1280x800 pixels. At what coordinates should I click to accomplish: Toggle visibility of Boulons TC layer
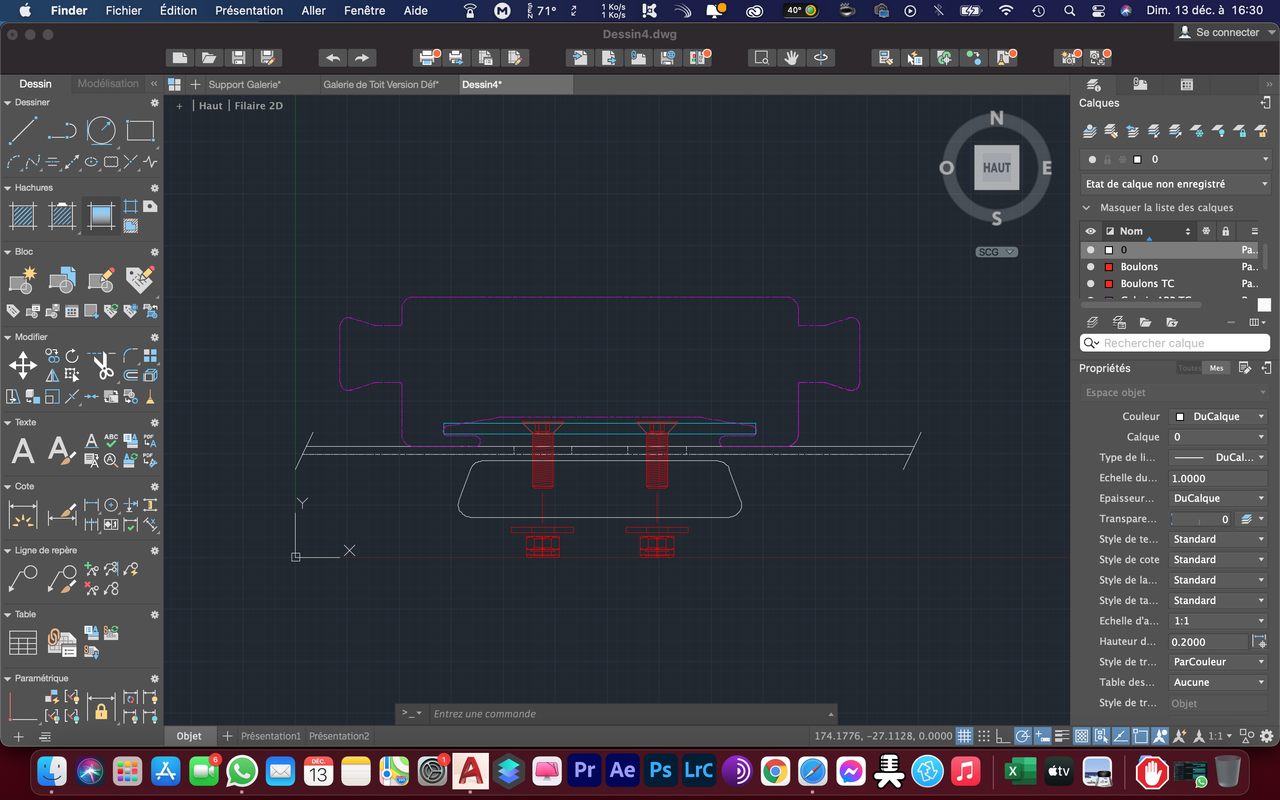click(1091, 284)
